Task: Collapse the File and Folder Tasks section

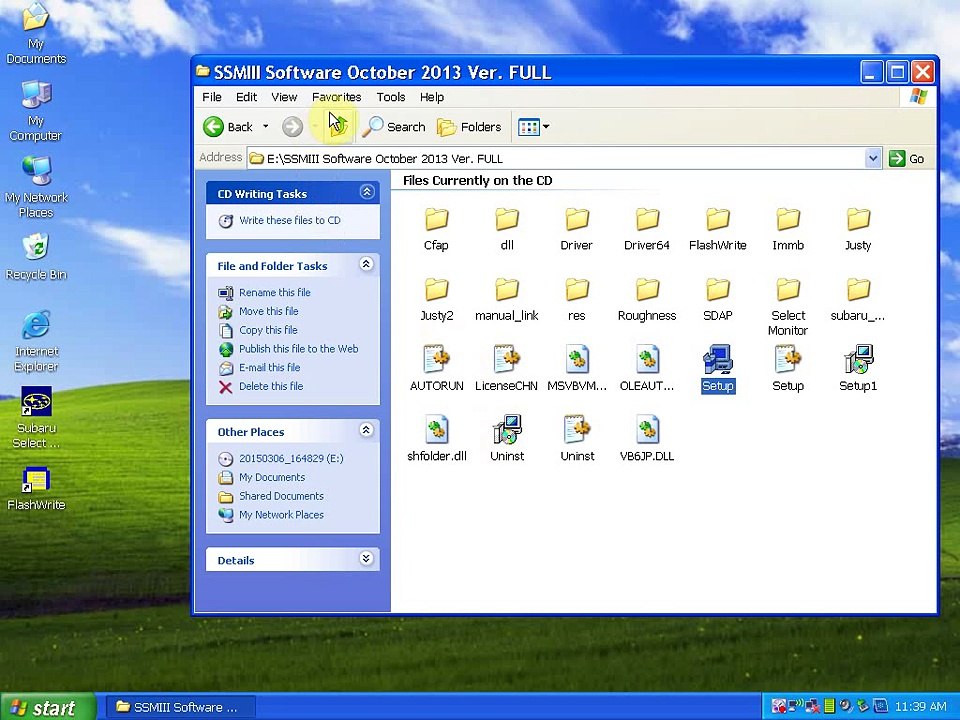Action: [x=366, y=264]
